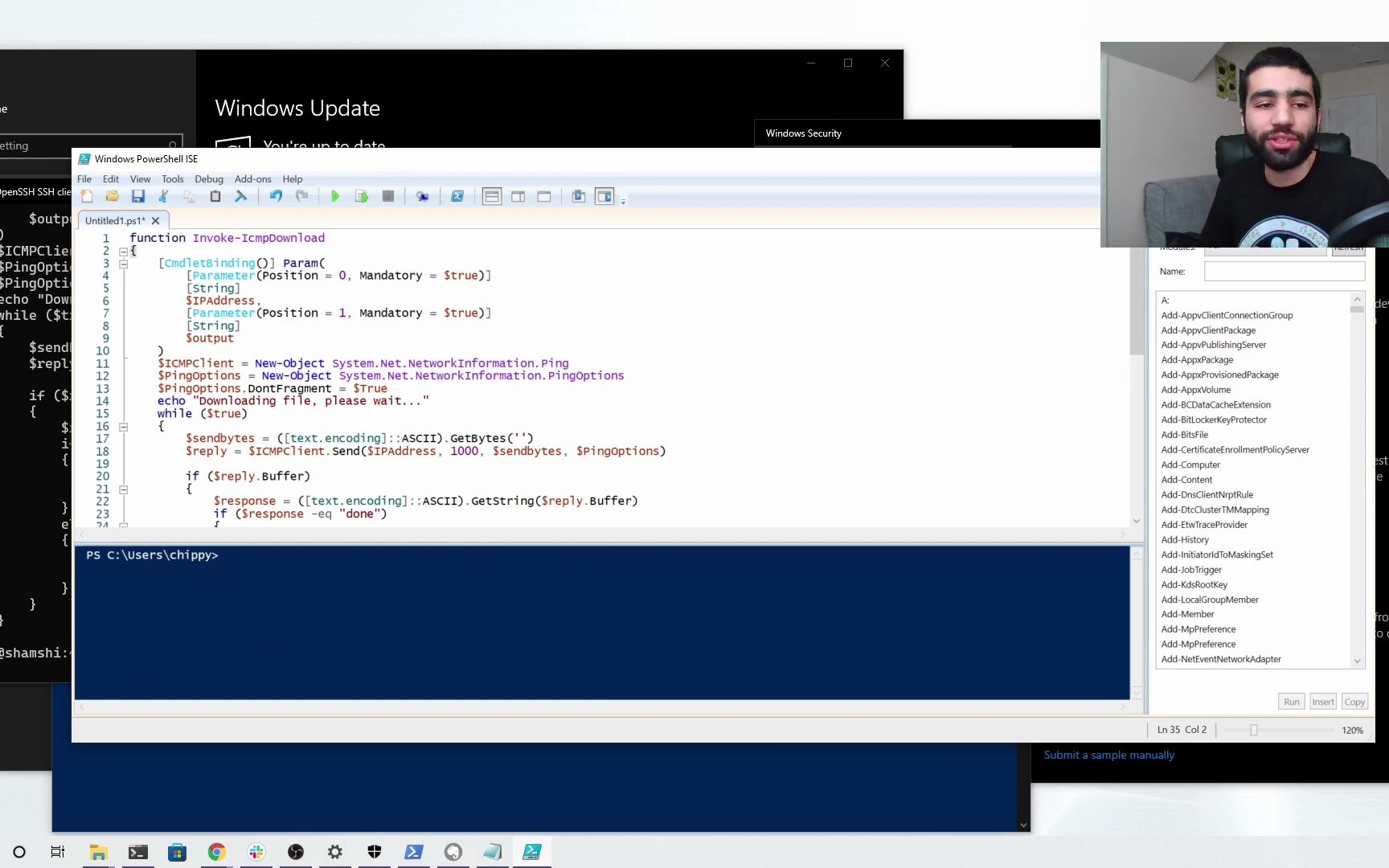The width and height of the screenshot is (1389, 868).
Task: Click the Paste clipboard icon
Action: [x=215, y=197]
